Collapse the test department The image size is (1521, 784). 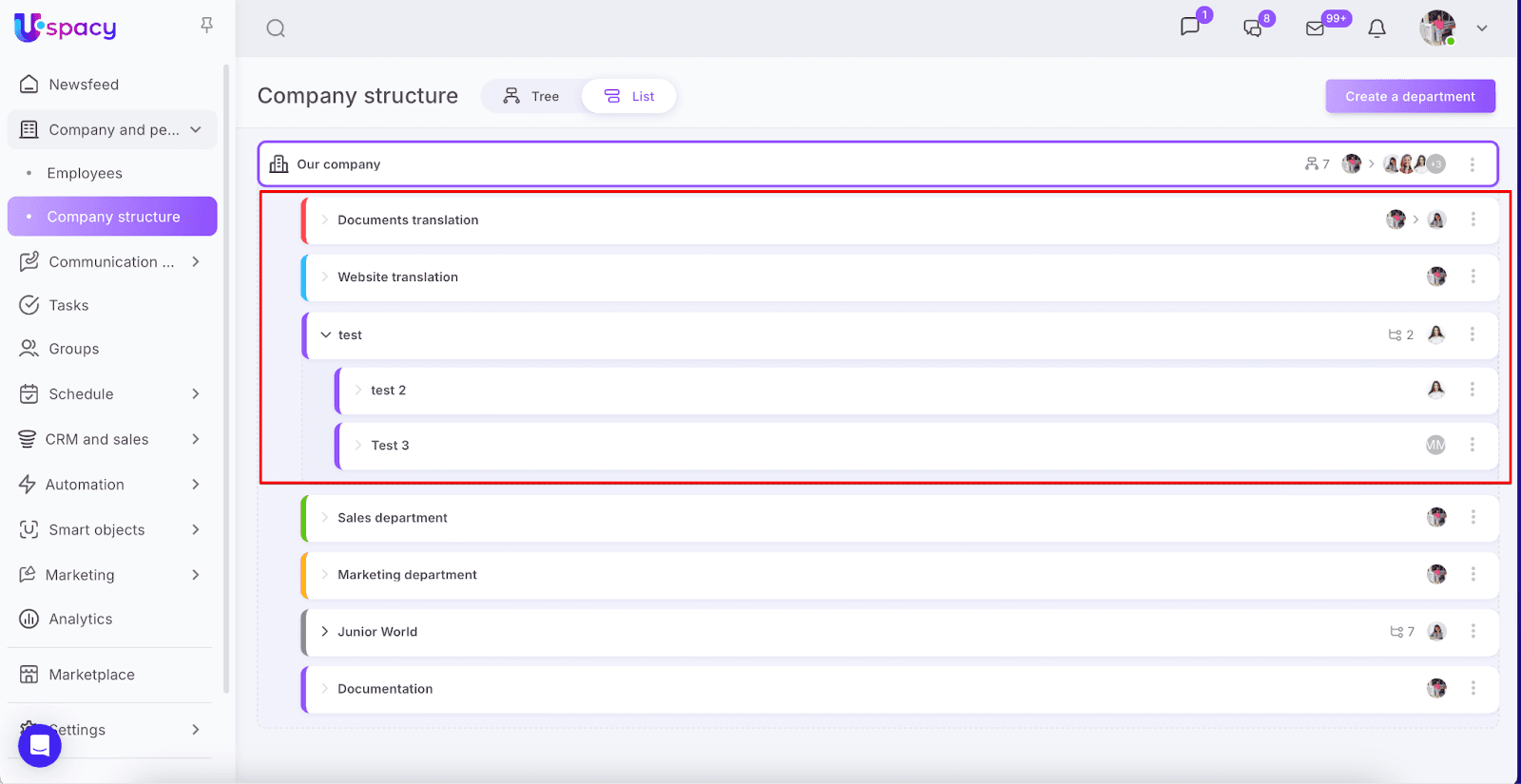[x=326, y=335]
